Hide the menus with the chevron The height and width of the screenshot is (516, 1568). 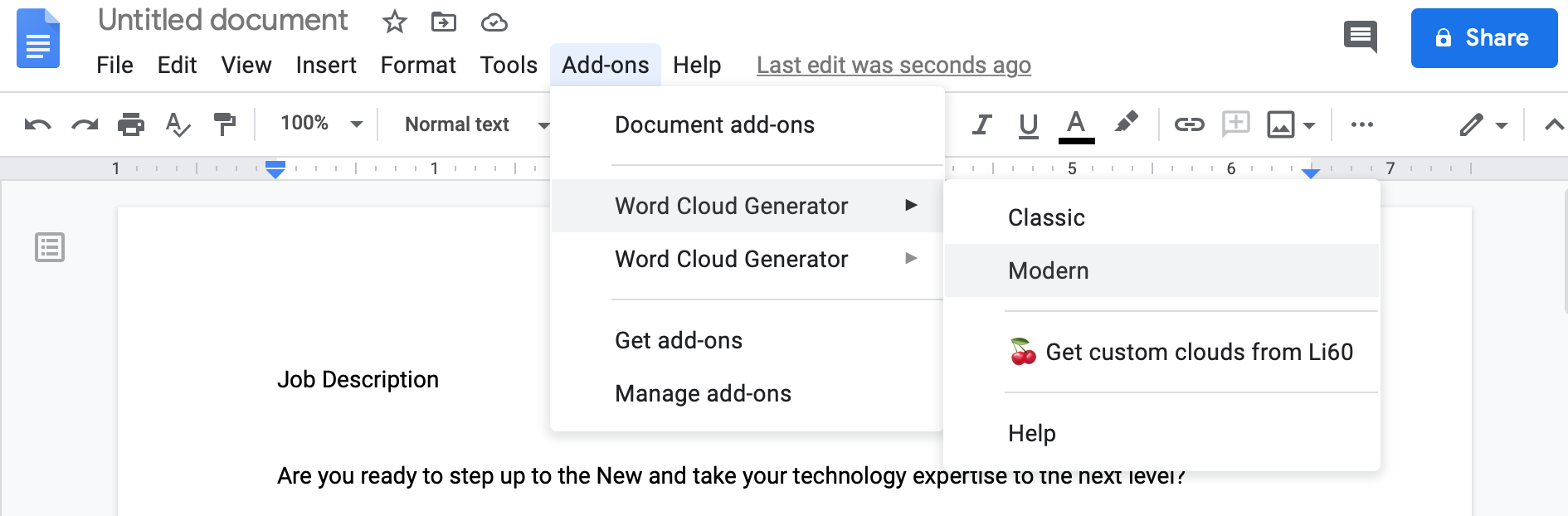(x=1554, y=125)
